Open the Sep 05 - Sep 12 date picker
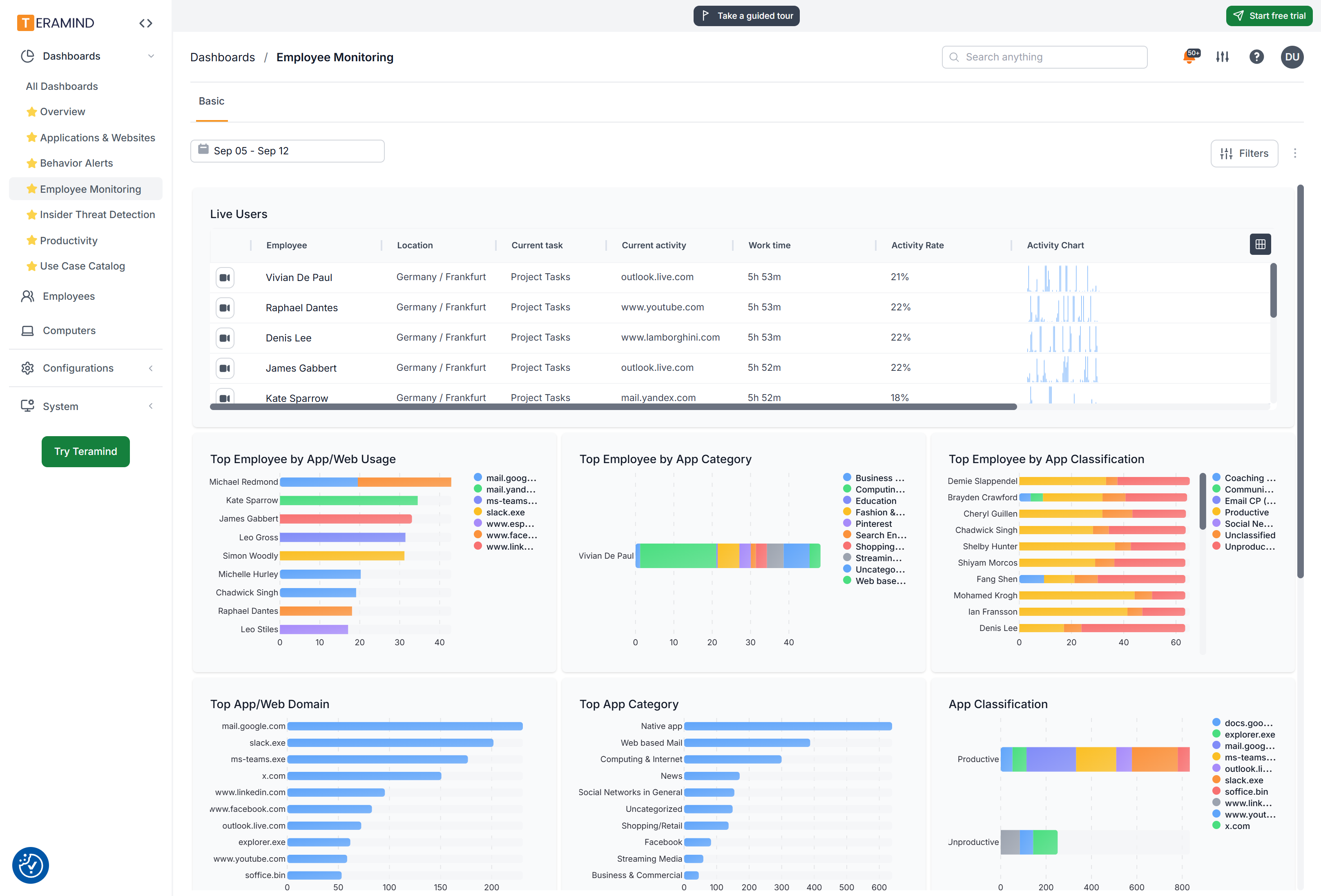 click(x=287, y=151)
